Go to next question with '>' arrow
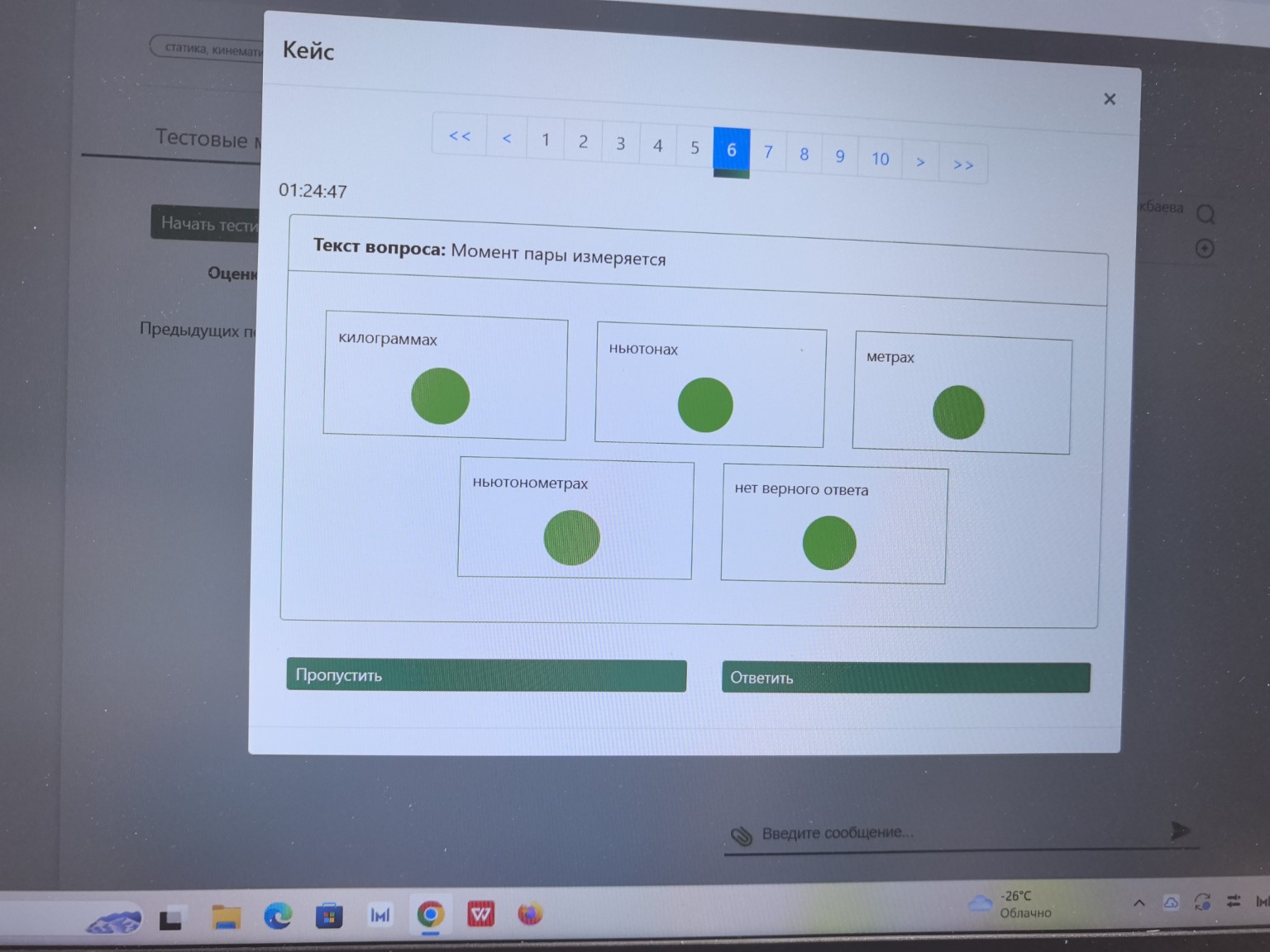This screenshot has height=952, width=1270. click(920, 162)
